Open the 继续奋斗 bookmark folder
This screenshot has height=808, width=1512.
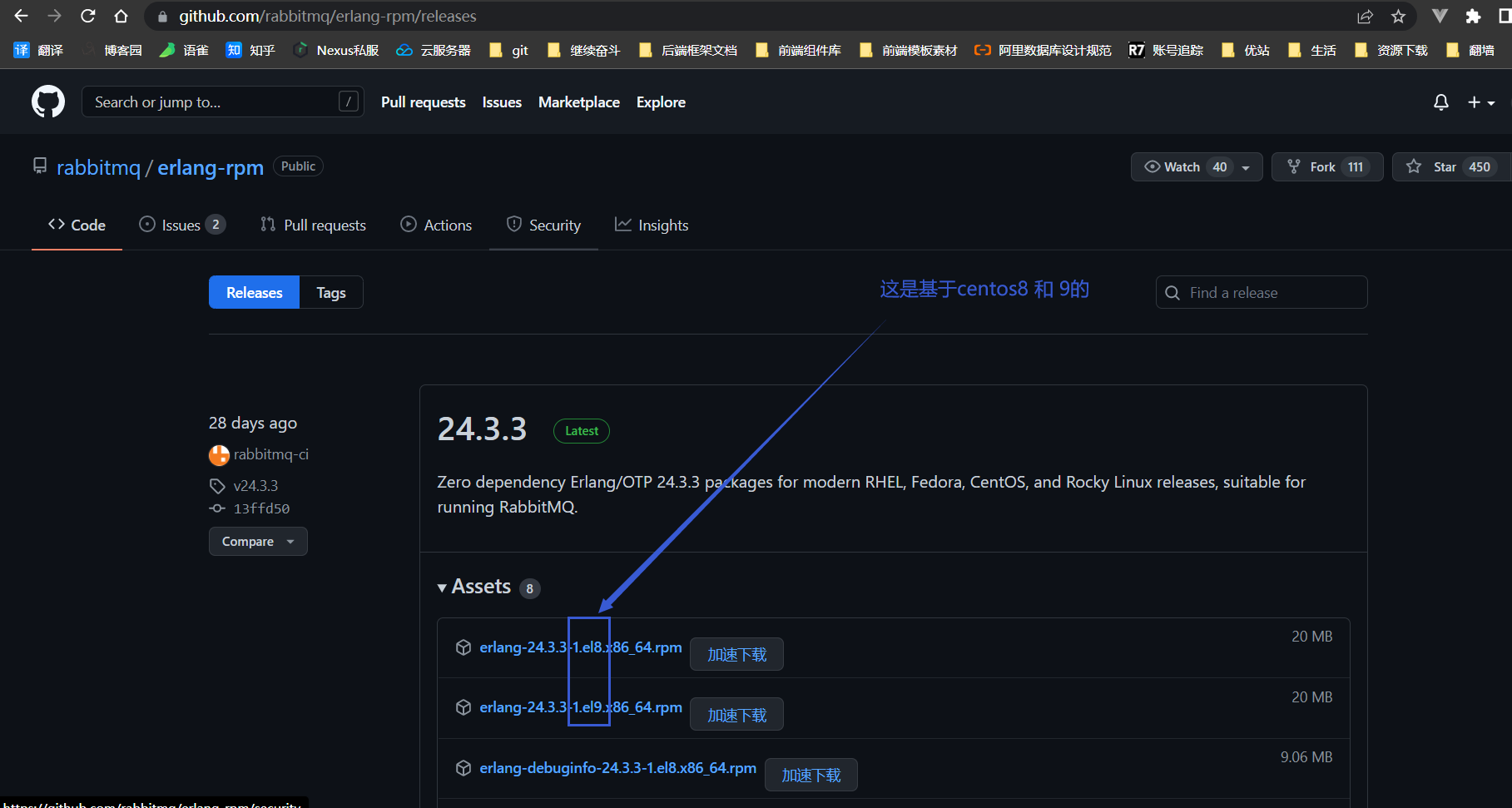(x=583, y=50)
